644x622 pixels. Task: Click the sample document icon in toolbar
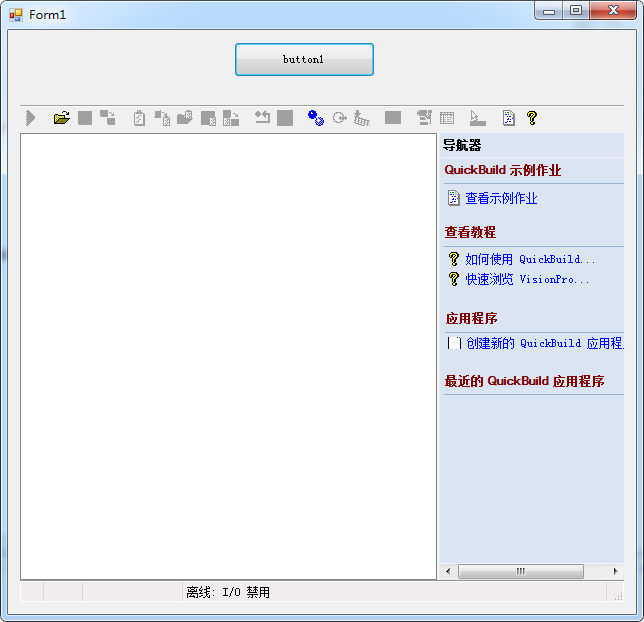pyautogui.click(x=508, y=118)
